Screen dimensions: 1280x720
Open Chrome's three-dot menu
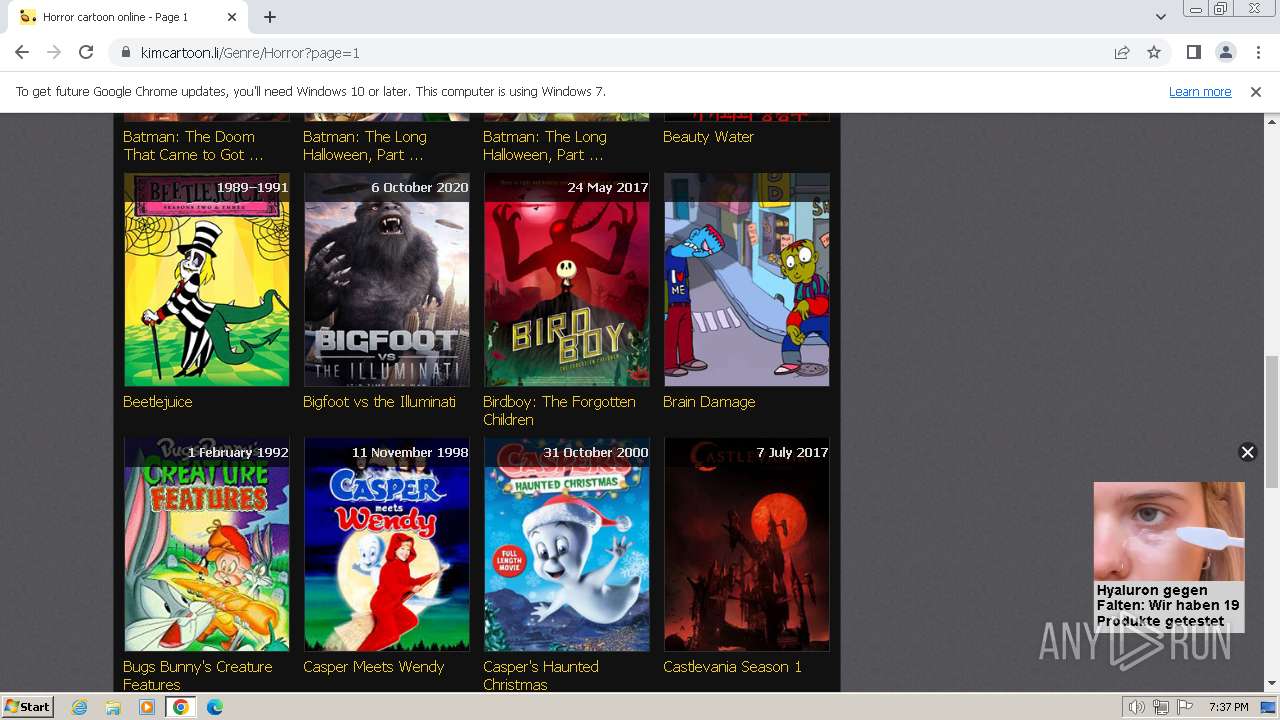pos(1258,52)
